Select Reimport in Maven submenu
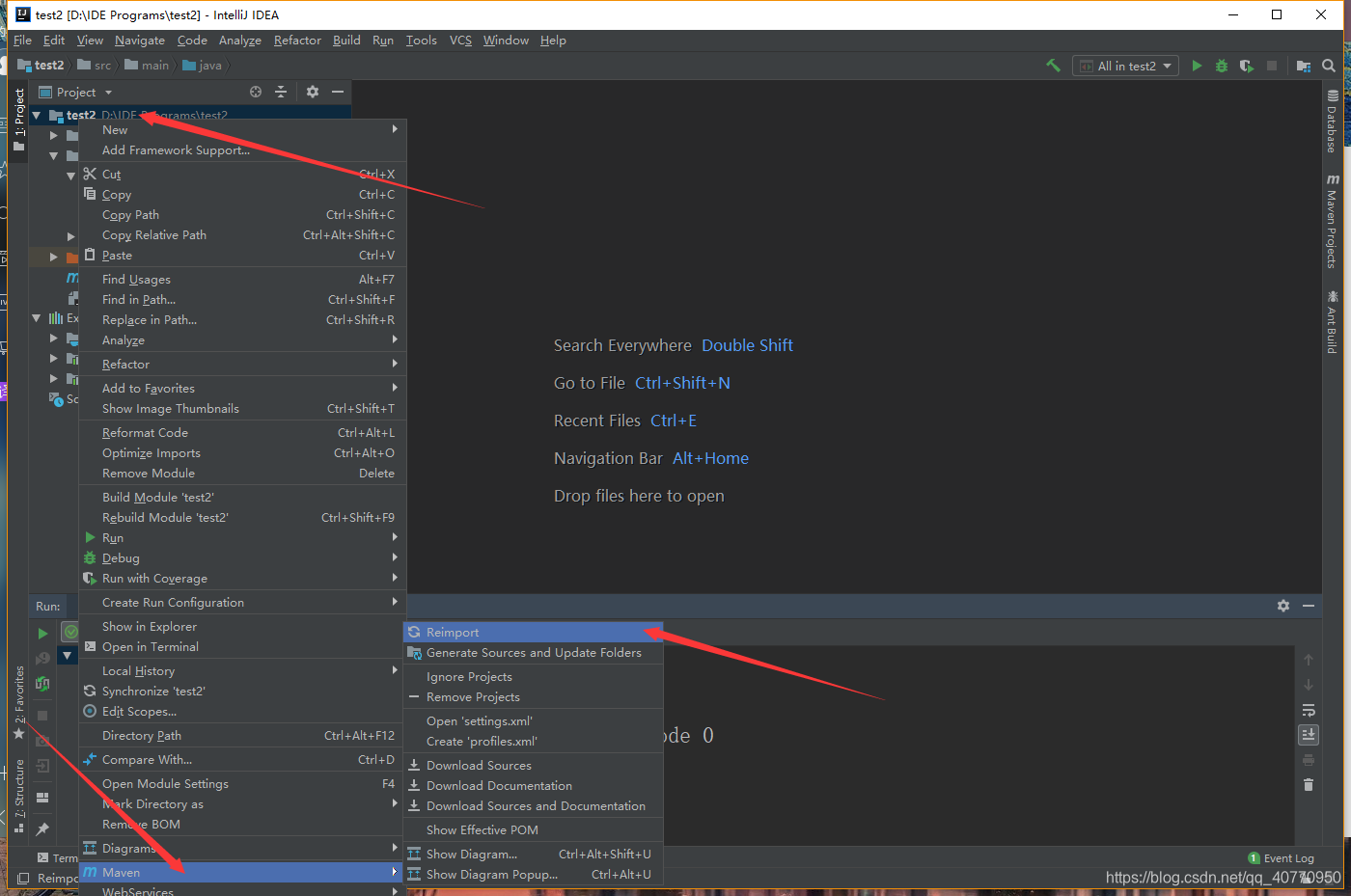Image resolution: width=1351 pixels, height=896 pixels. pos(533,633)
